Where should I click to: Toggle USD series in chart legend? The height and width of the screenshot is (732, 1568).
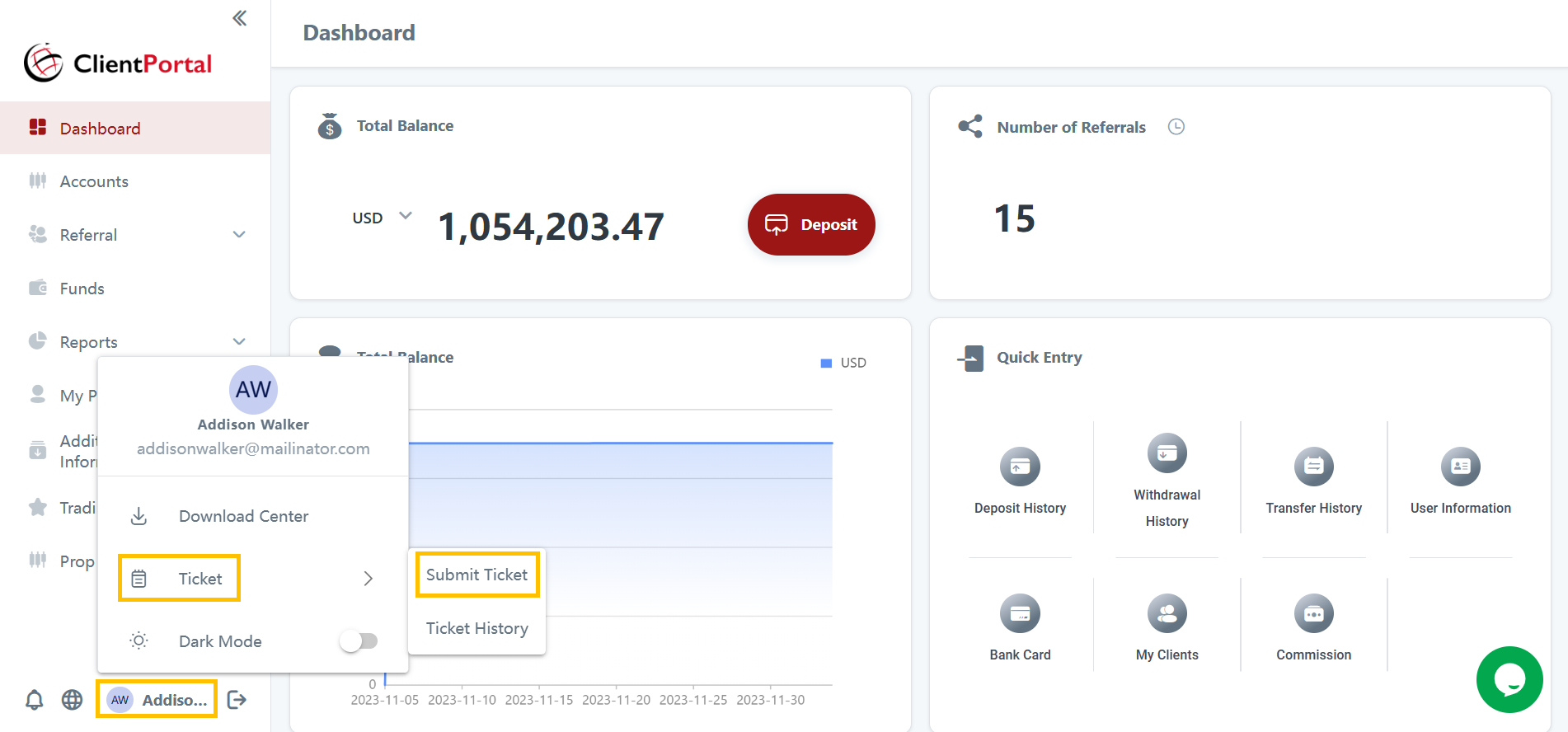(843, 363)
